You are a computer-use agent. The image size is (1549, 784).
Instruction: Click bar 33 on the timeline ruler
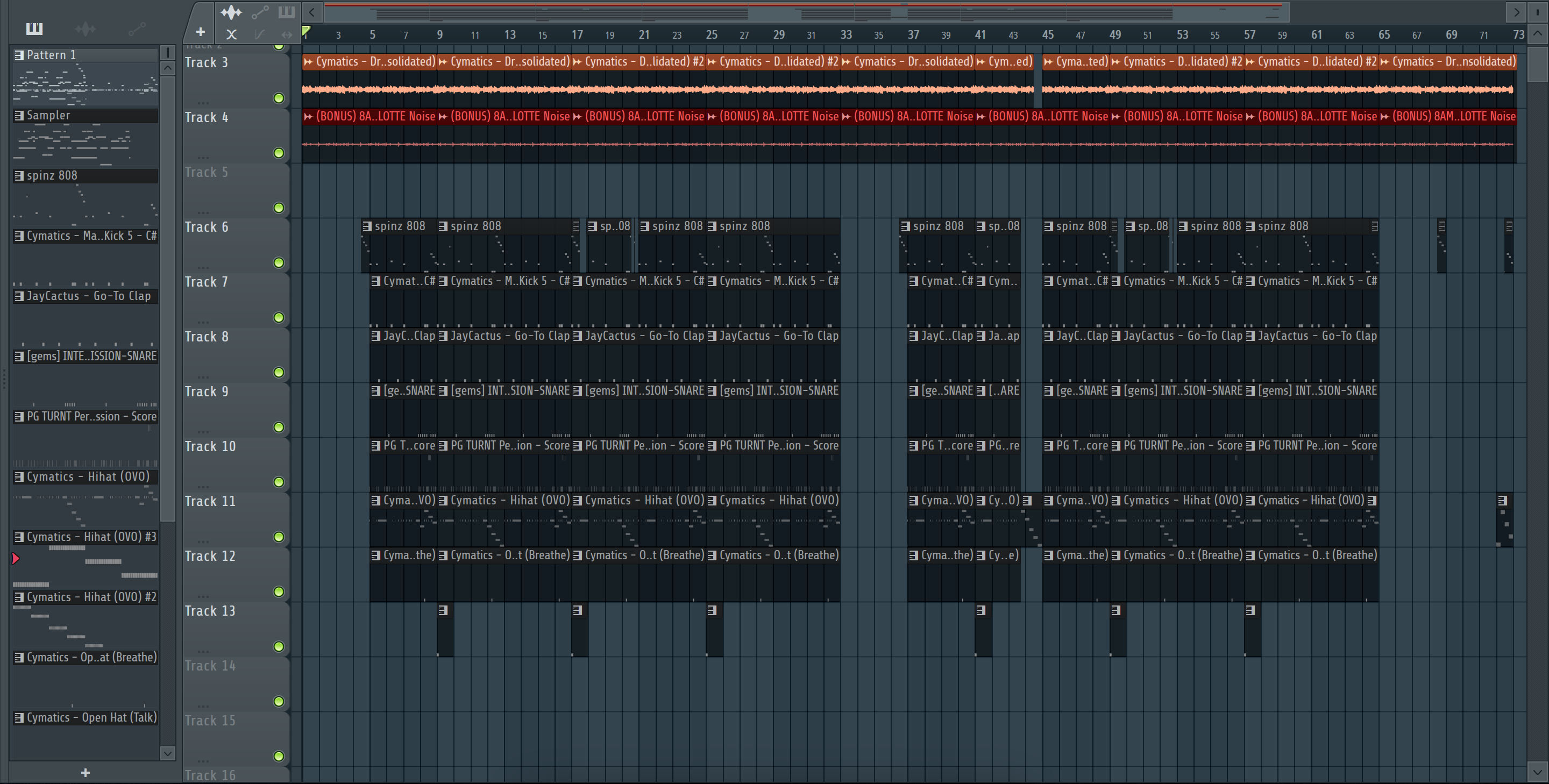846,35
